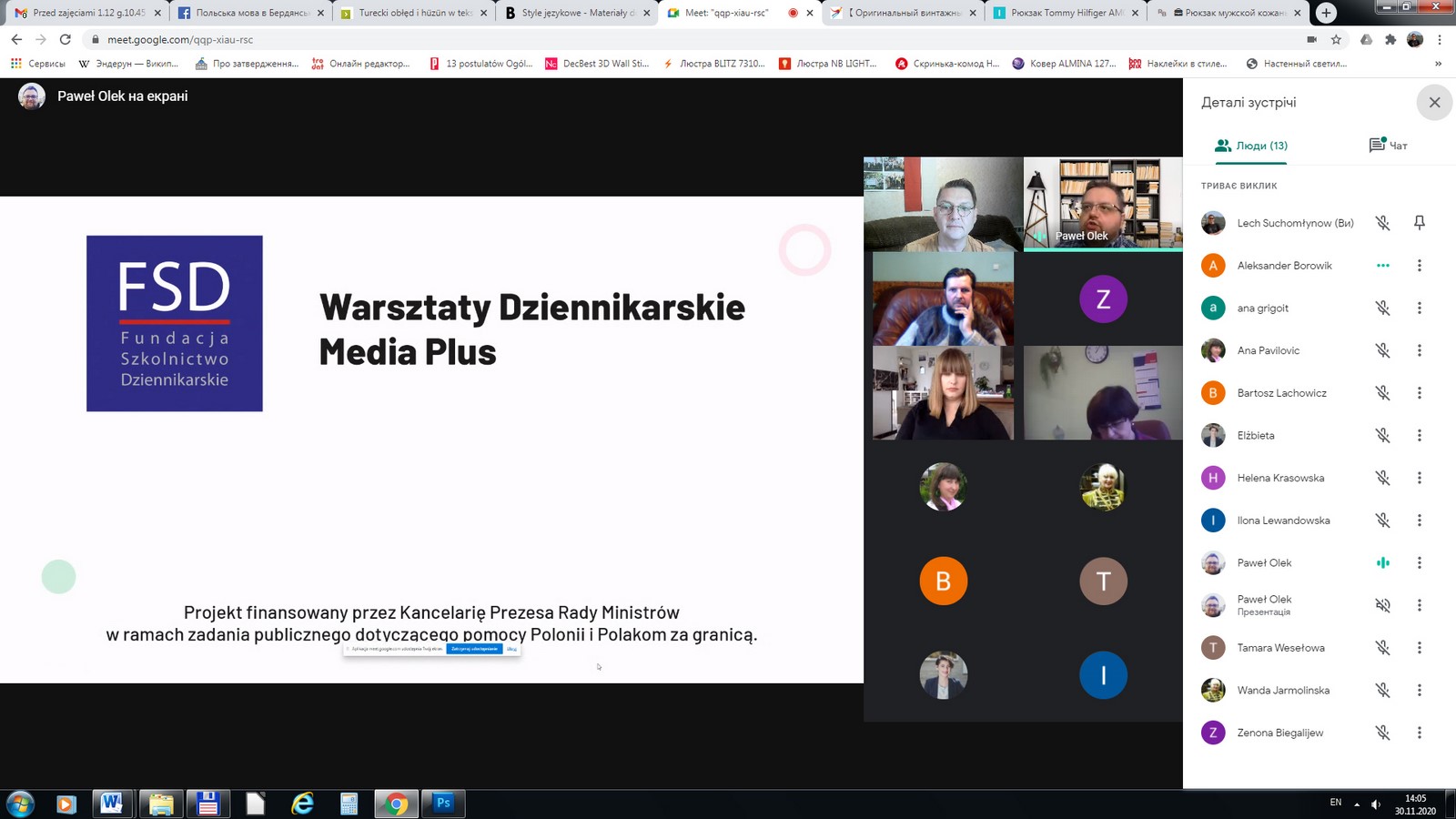Click muted mic icon for Lech Suchomłynow
The width and height of the screenshot is (1456, 819).
click(x=1382, y=223)
